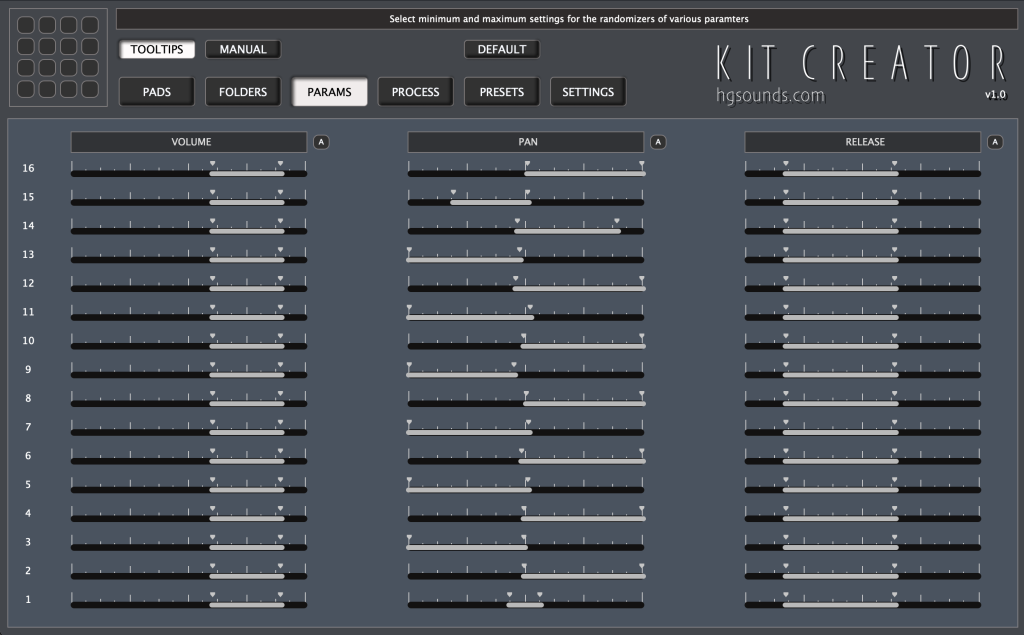Click the A button next to RELEASE

tap(995, 142)
